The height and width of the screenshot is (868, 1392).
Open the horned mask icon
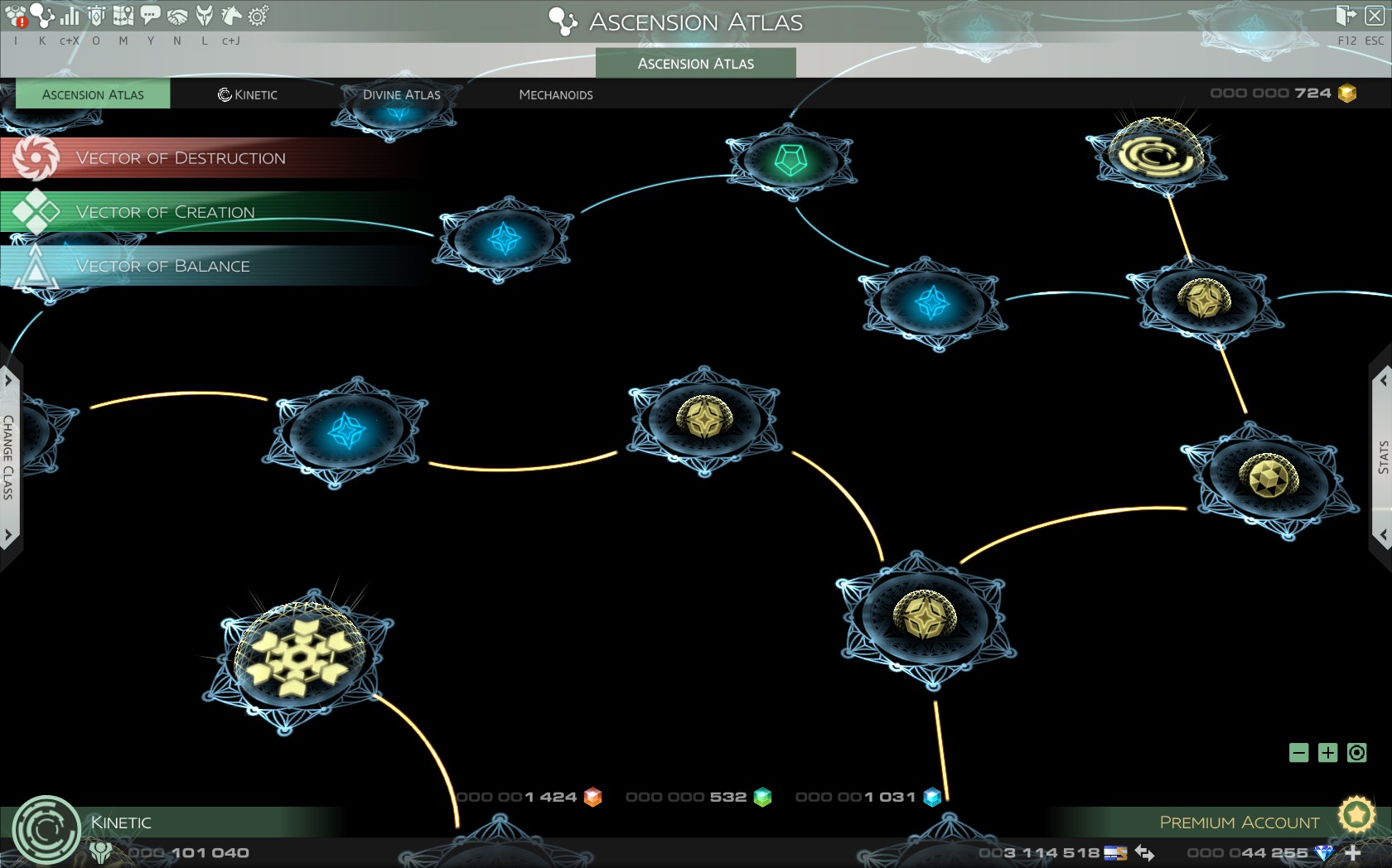[x=204, y=16]
